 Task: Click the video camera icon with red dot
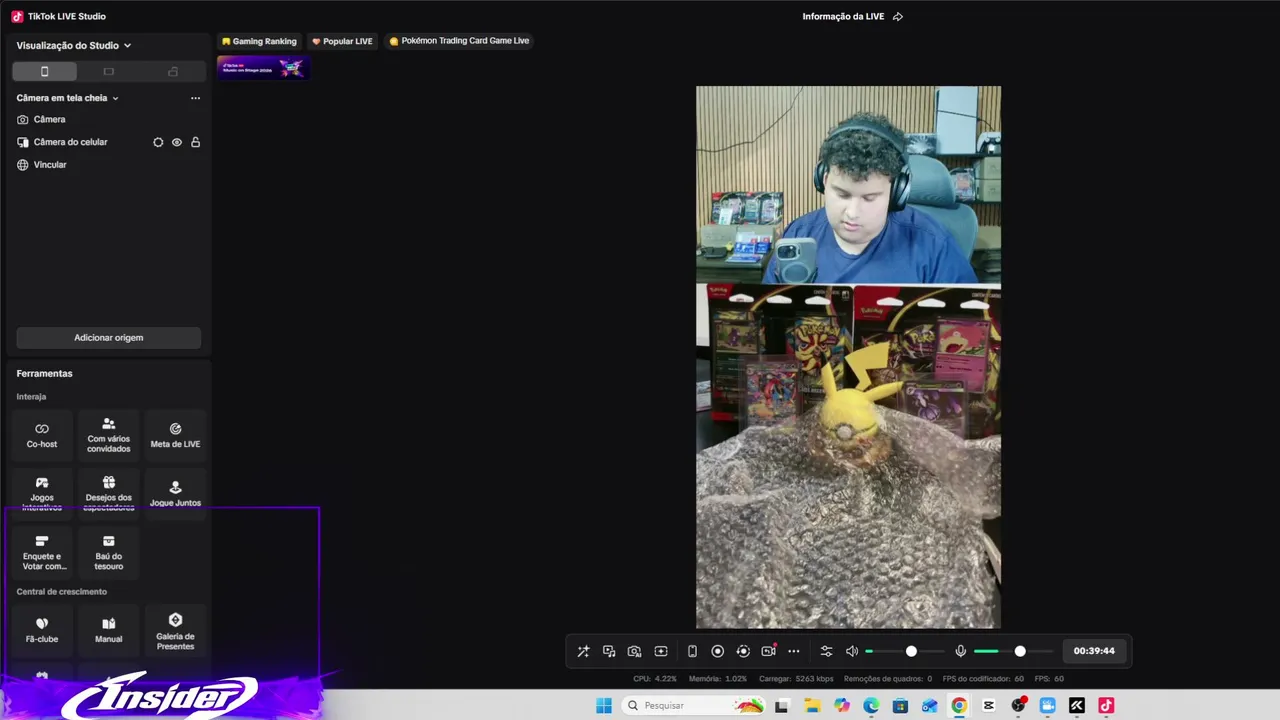point(768,651)
